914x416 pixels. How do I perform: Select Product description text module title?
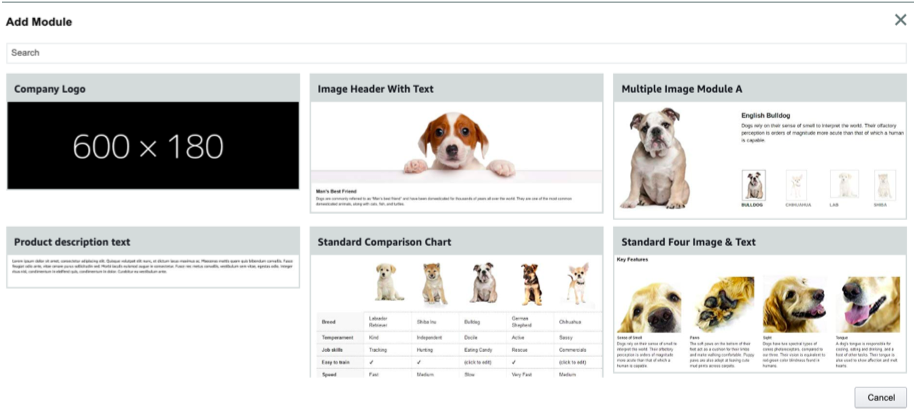pyautogui.click(x=72, y=242)
